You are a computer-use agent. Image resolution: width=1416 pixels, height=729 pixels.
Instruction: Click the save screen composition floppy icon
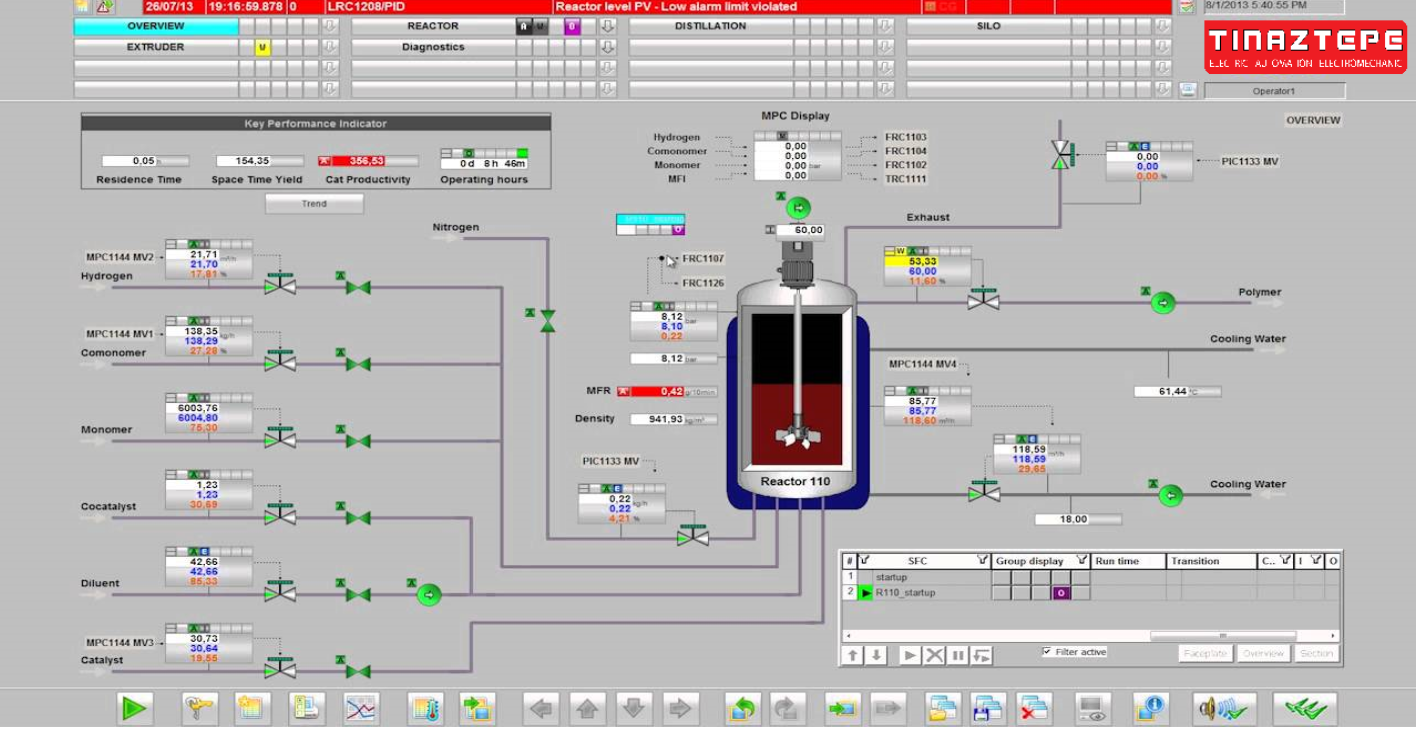(988, 709)
